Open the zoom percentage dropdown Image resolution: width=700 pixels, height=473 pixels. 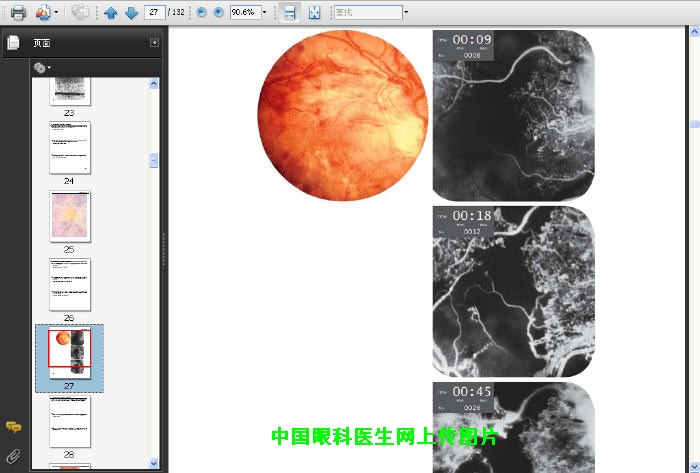[x=264, y=13]
